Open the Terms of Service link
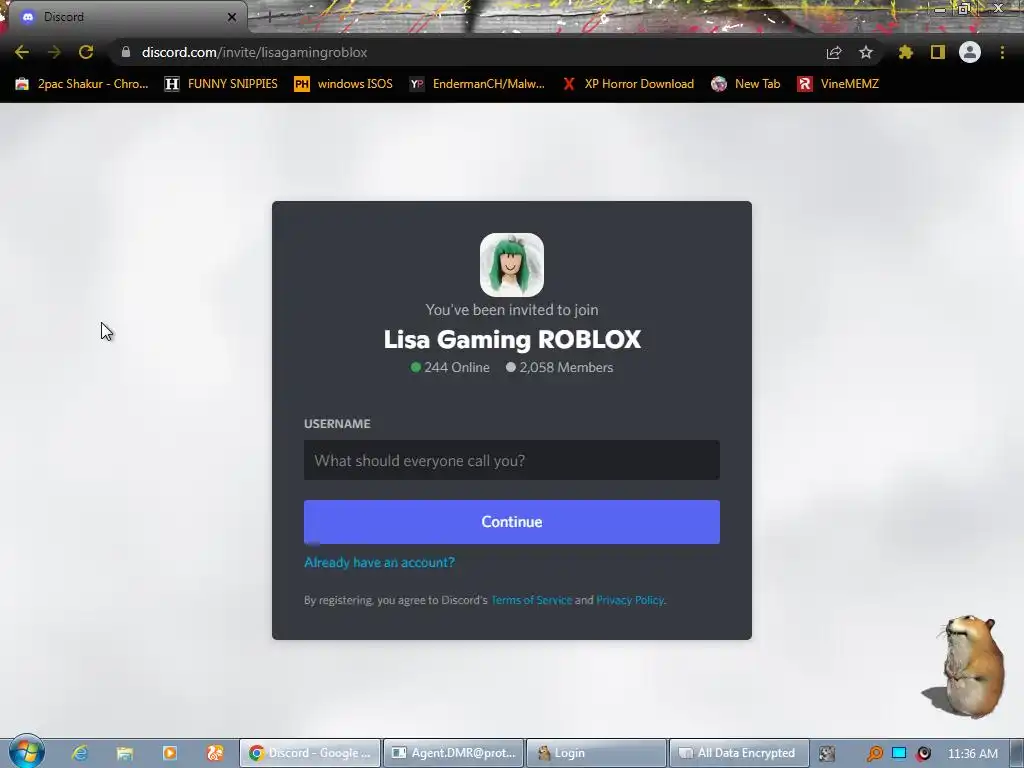This screenshot has height=768, width=1024. pos(532,600)
